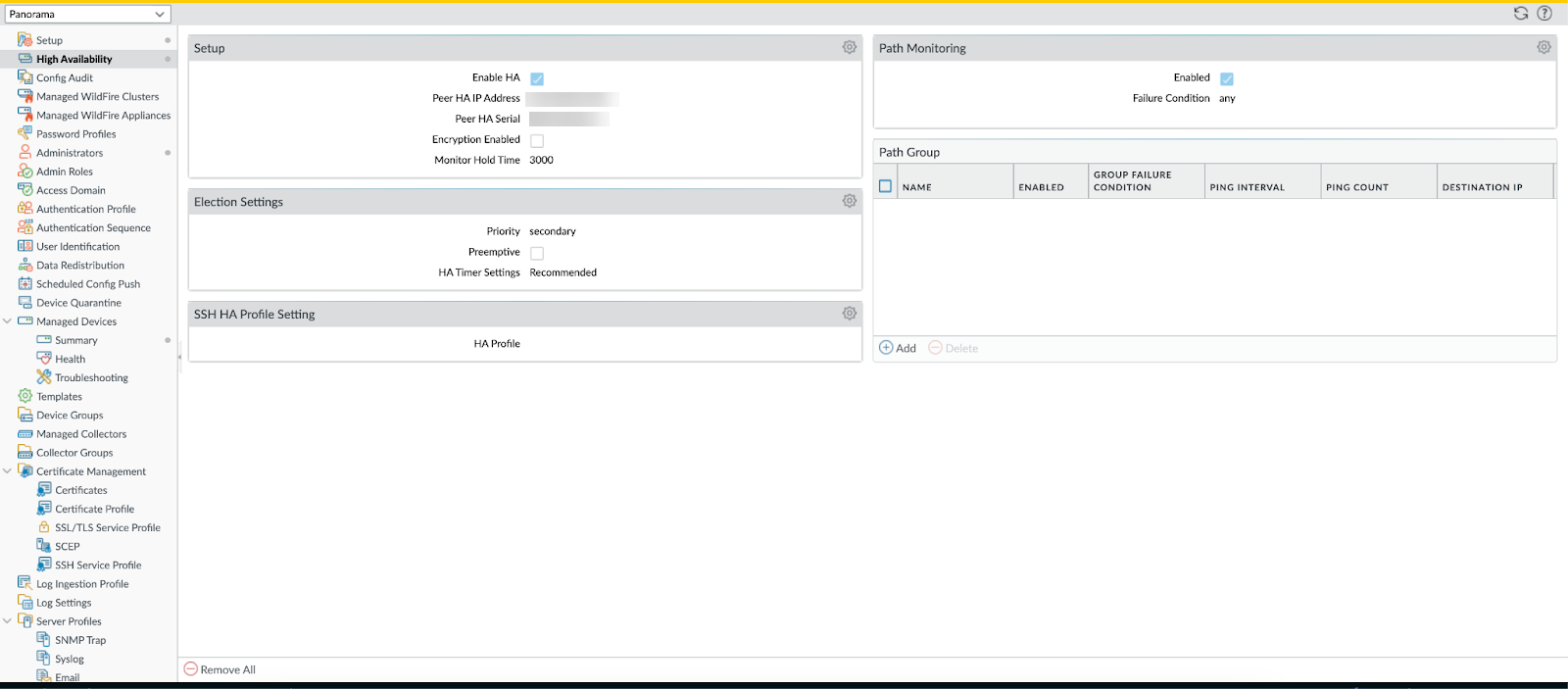The width and height of the screenshot is (1568, 689).
Task: Click the Monitor Hold Time value 3000
Action: pyautogui.click(x=541, y=160)
